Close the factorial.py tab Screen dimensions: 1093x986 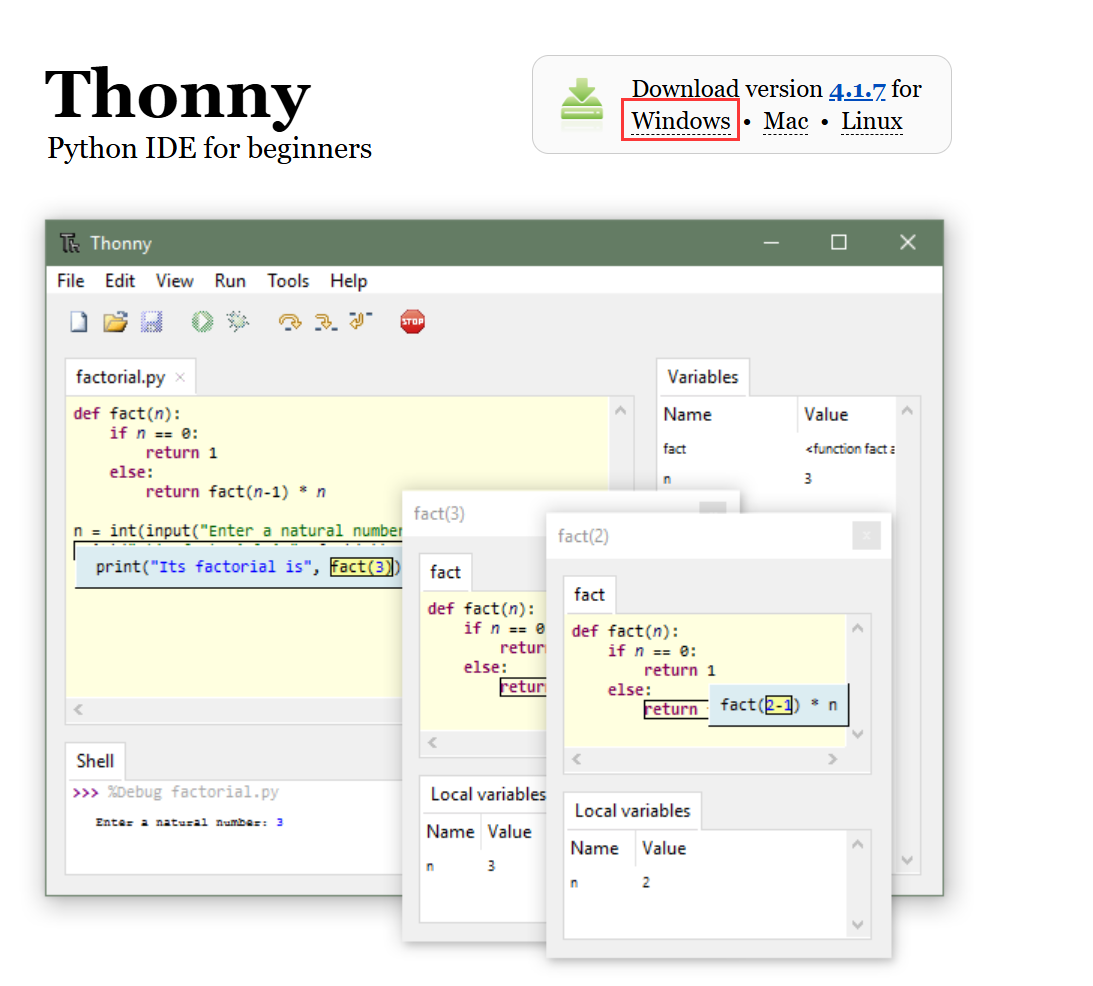pos(180,377)
